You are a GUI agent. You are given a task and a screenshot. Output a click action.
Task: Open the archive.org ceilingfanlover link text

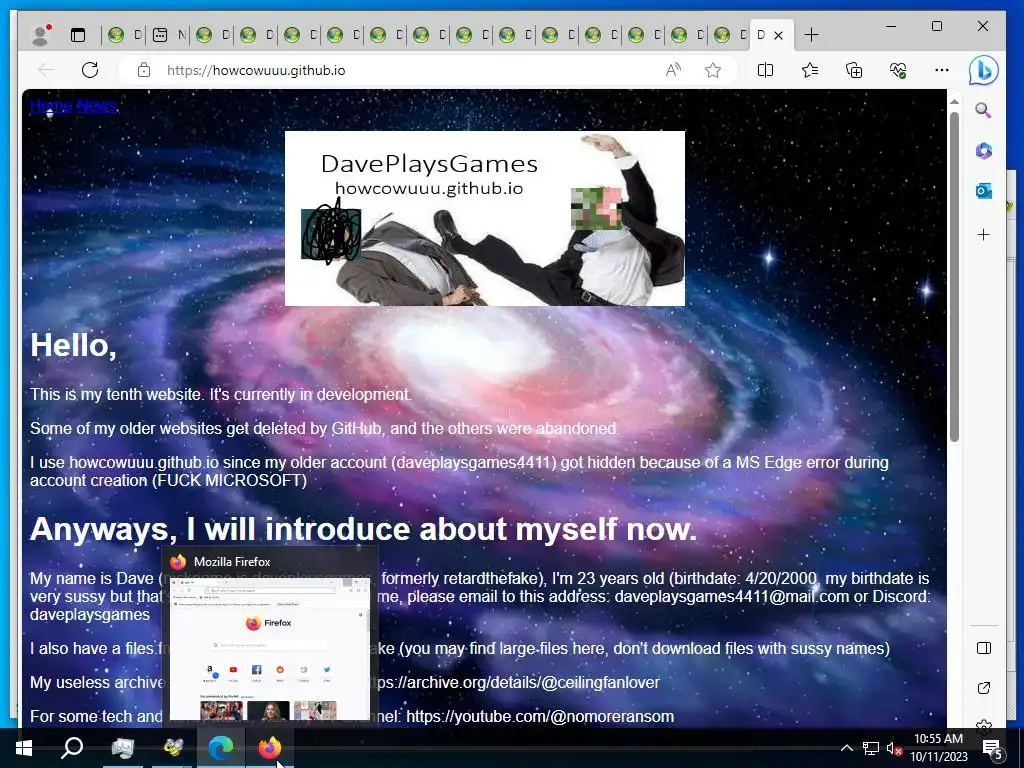[514, 682]
